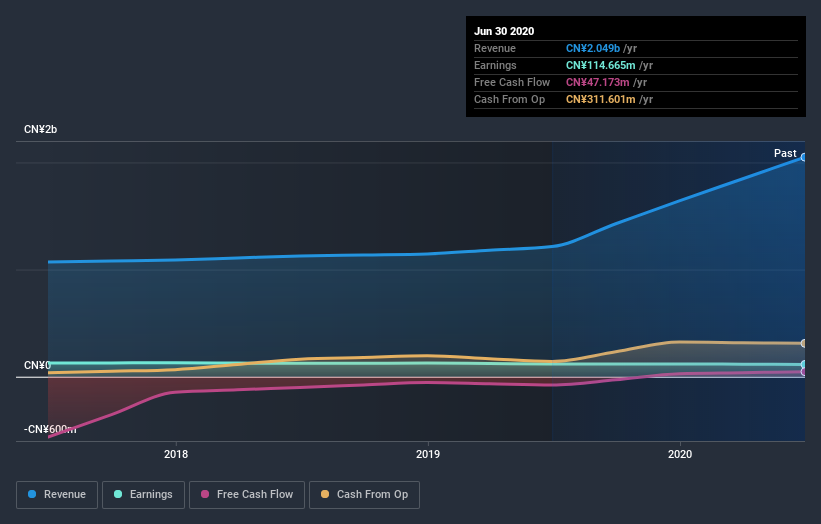Click the Revenue row label in tooltip

coord(495,48)
